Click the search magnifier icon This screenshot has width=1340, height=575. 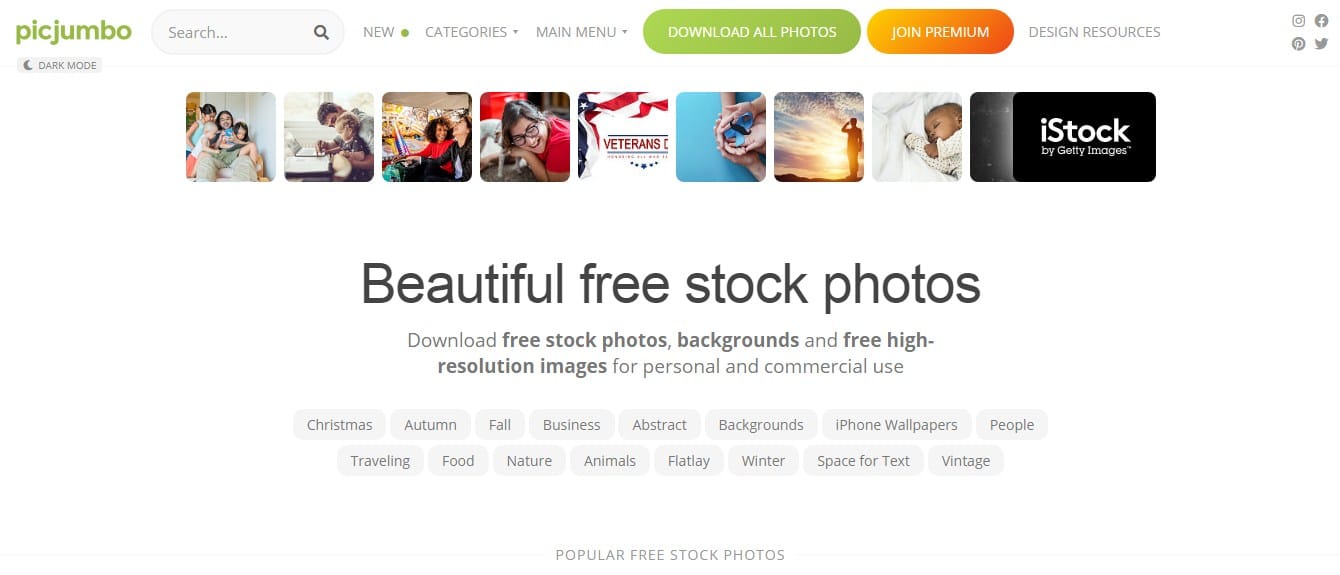321,32
